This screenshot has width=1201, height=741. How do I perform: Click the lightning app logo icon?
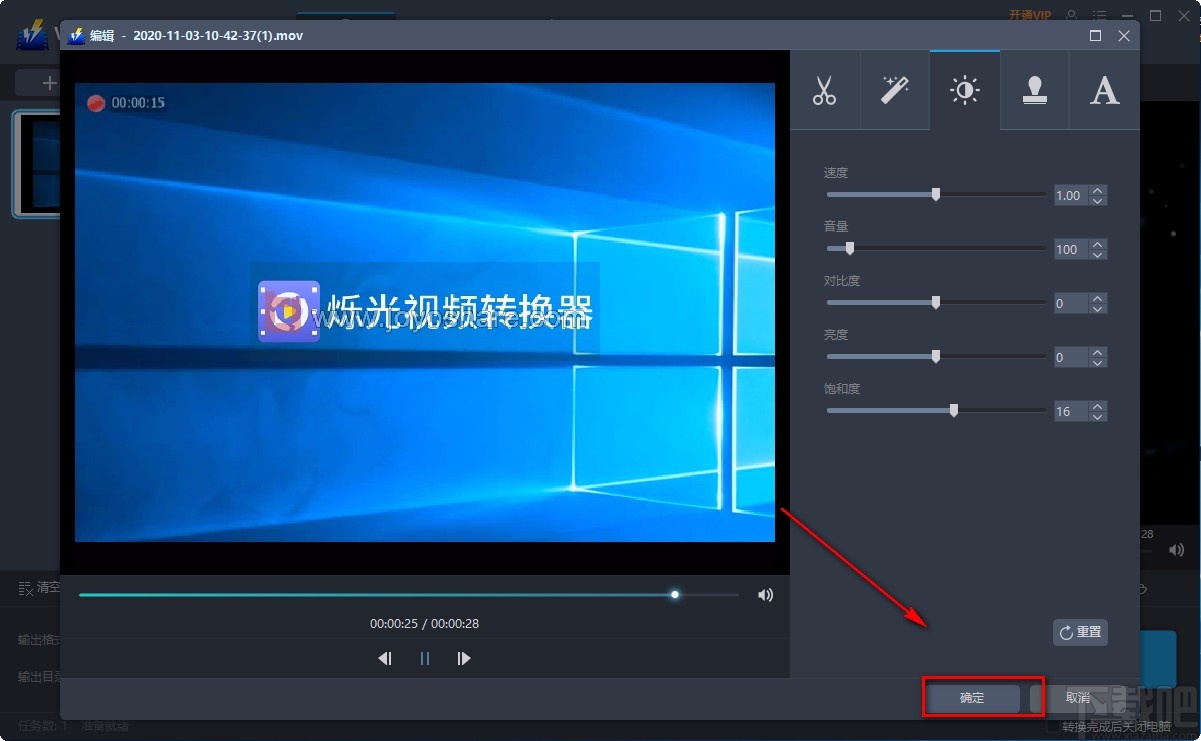click(x=30, y=31)
